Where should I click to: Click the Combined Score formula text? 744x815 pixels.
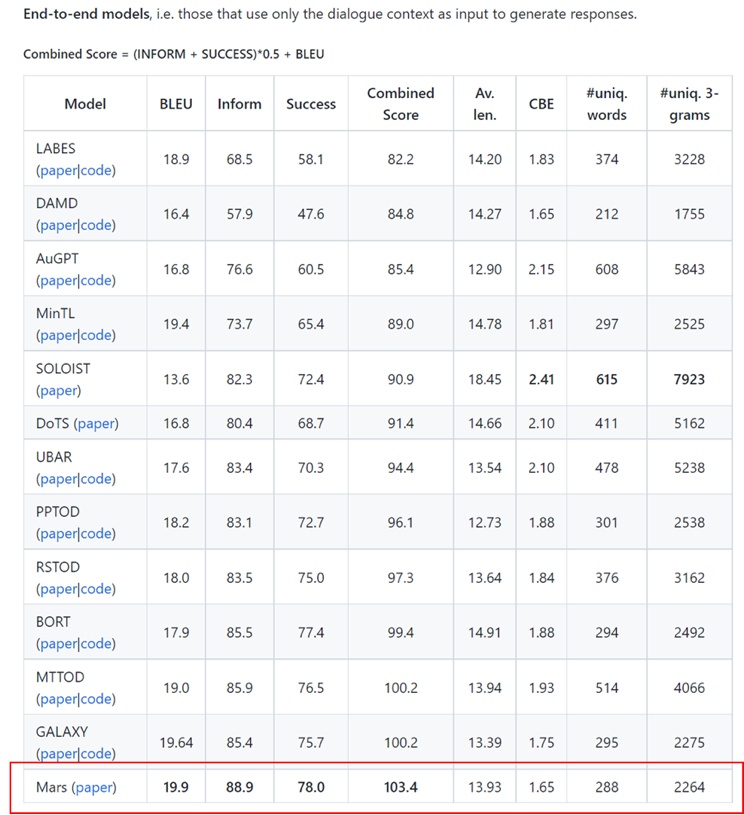click(x=174, y=54)
